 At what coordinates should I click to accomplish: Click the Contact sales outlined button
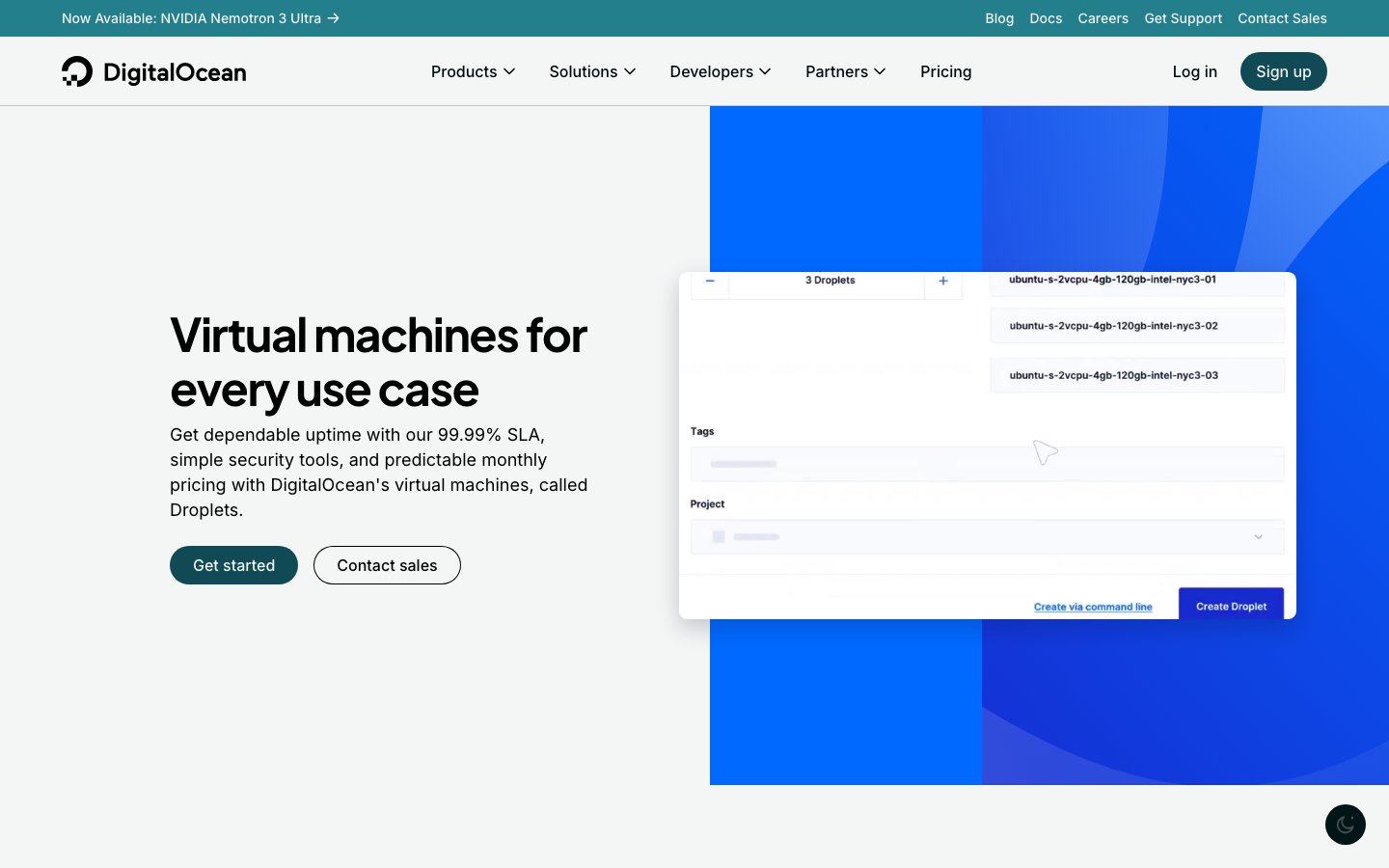point(387,565)
